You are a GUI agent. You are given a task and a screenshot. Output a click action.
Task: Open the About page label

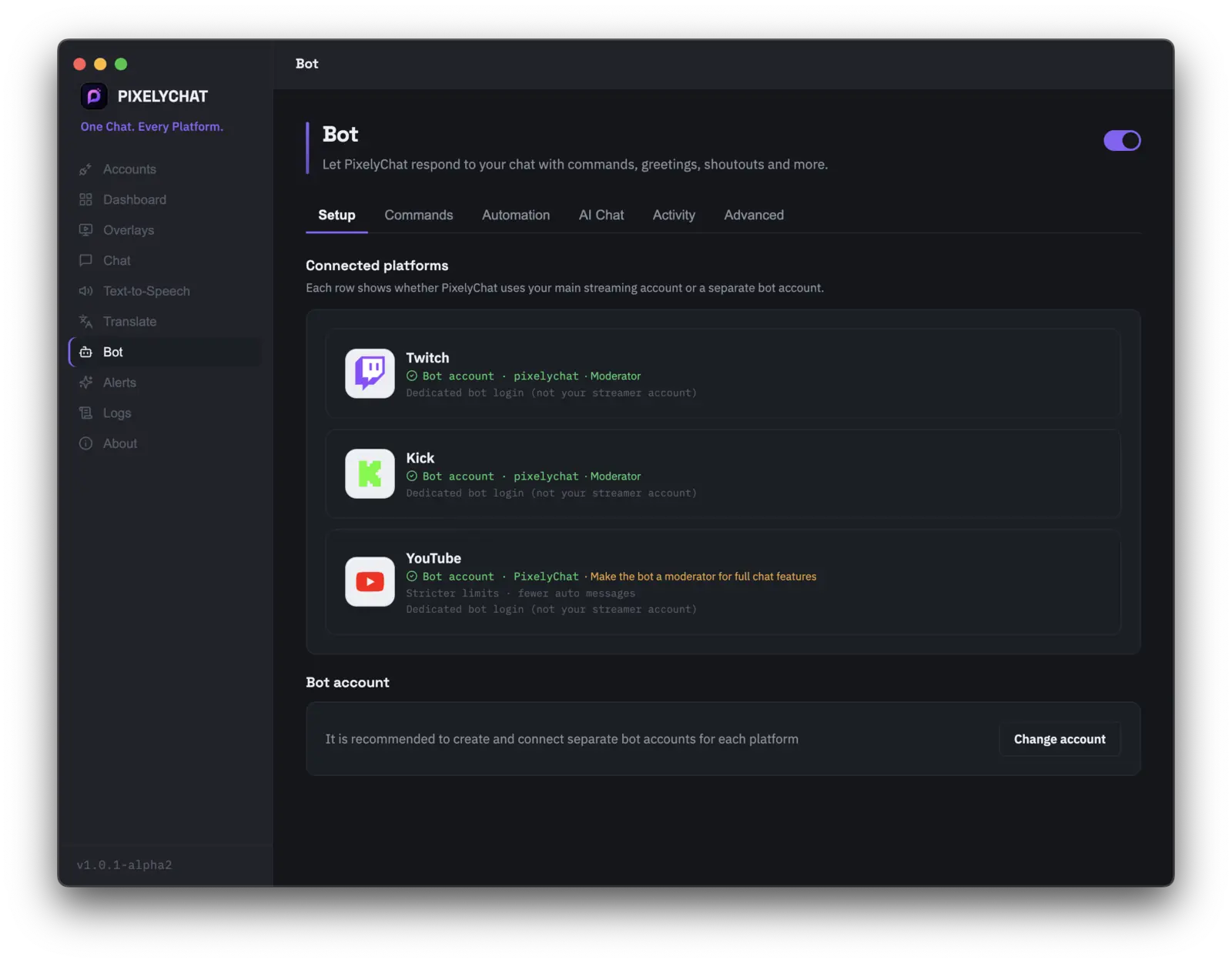click(120, 443)
